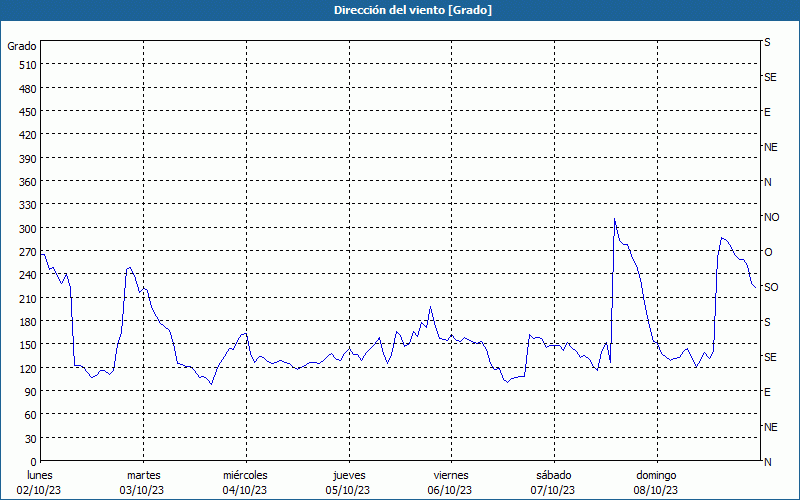Click the 90 value on the left axis
The image size is (800, 500).
pyautogui.click(x=30, y=392)
